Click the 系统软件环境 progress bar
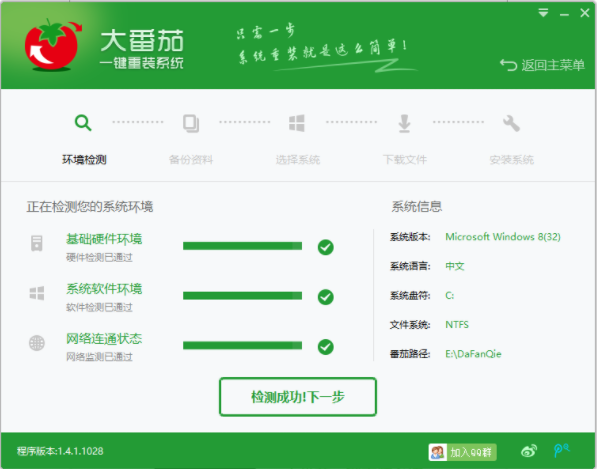The height and width of the screenshot is (469, 597). click(243, 296)
